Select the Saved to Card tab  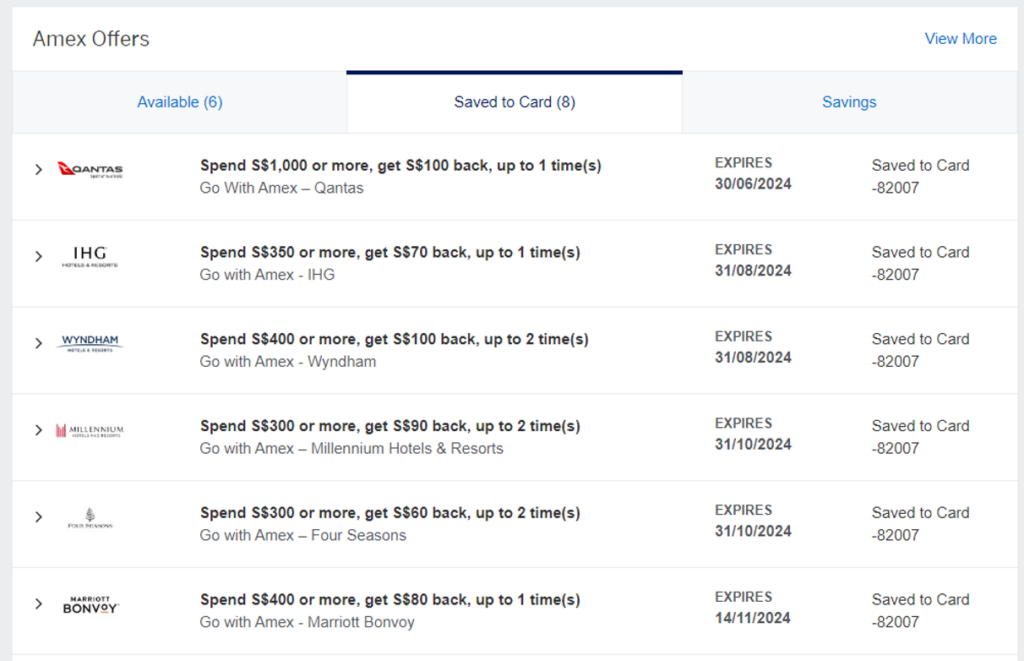click(x=513, y=101)
